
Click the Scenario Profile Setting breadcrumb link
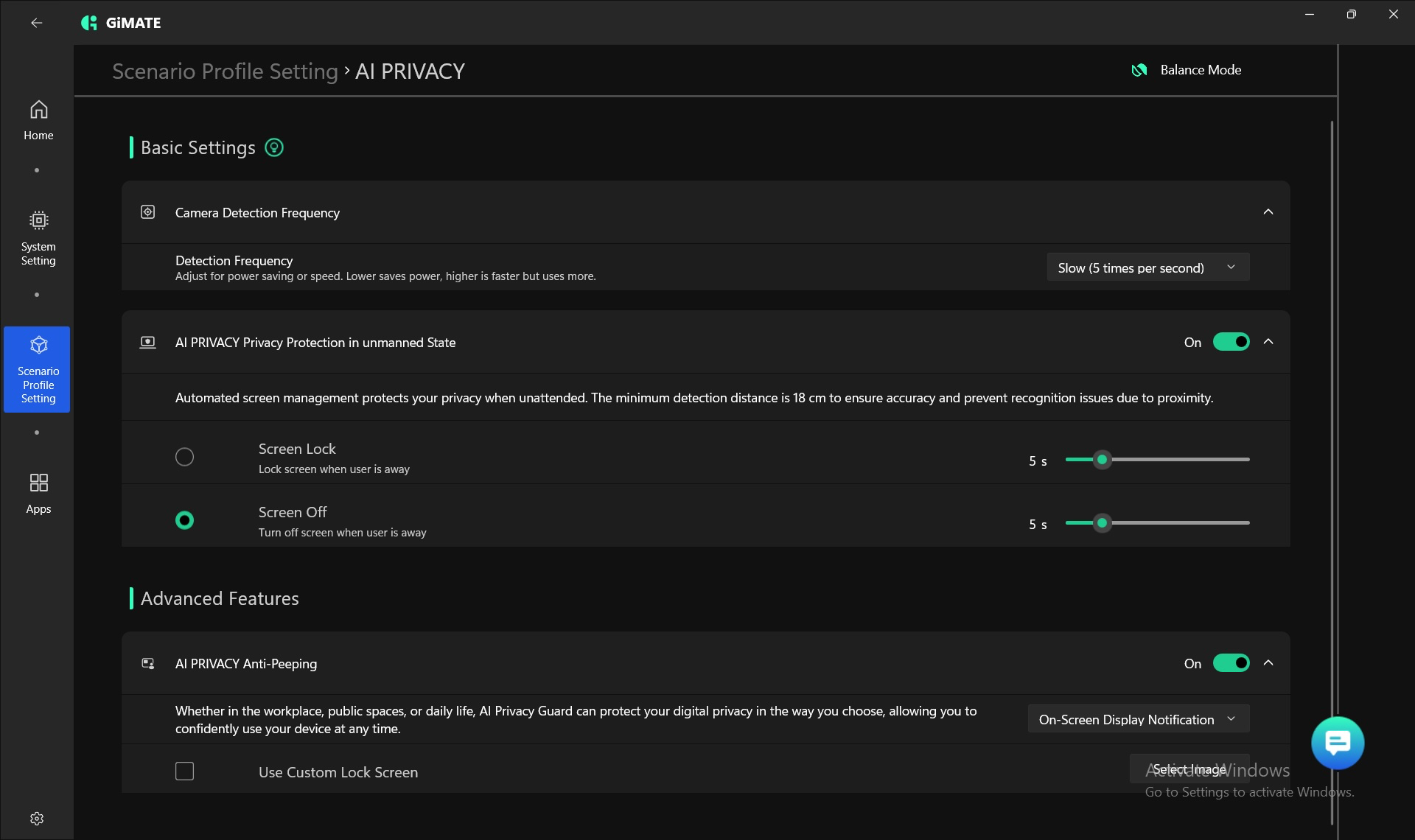225,71
